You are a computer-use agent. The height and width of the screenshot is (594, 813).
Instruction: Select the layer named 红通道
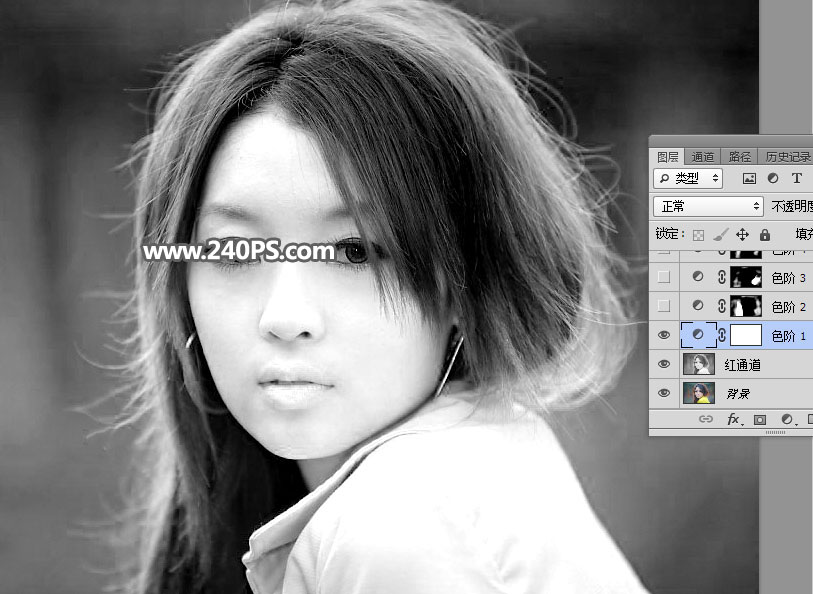pyautogui.click(x=742, y=365)
